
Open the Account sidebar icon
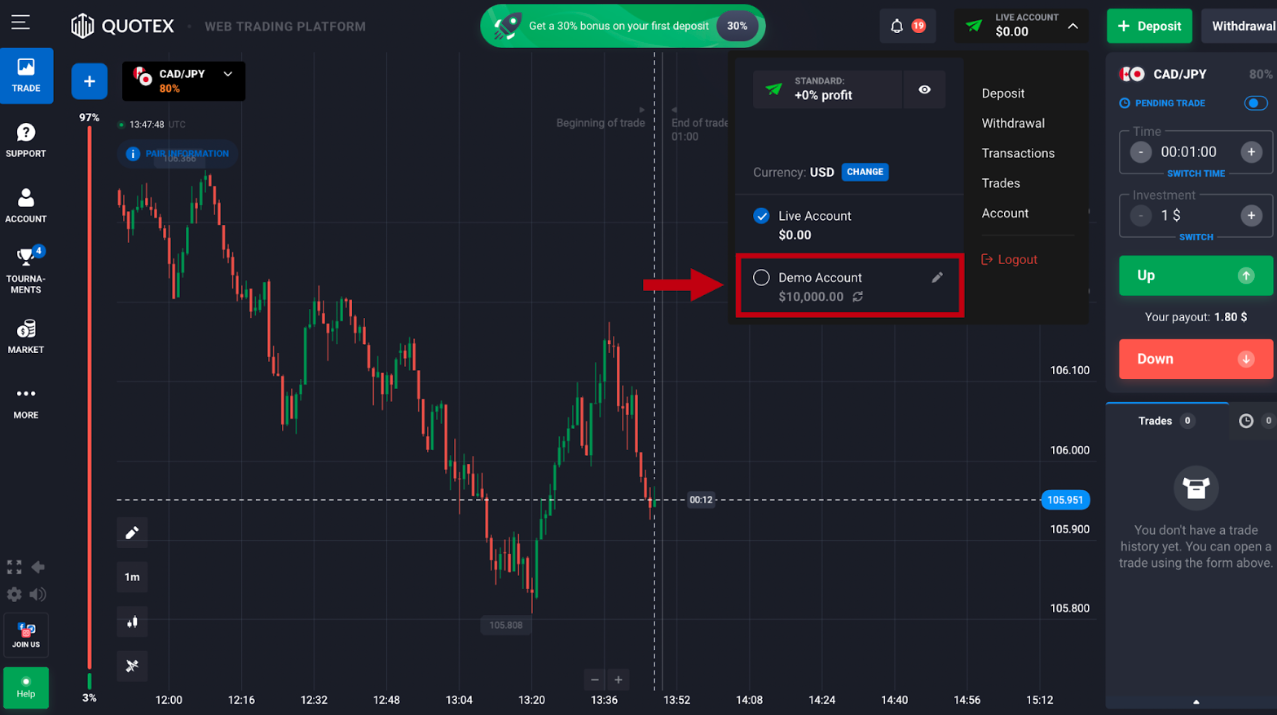26,206
